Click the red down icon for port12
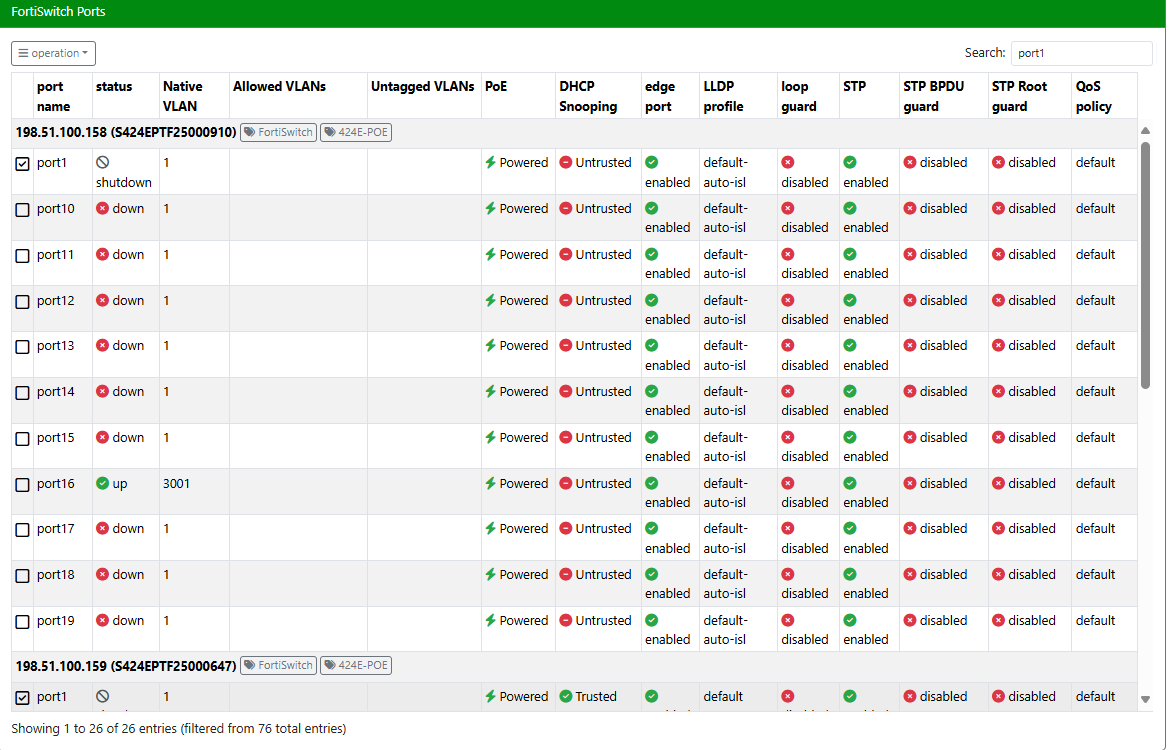 102,301
